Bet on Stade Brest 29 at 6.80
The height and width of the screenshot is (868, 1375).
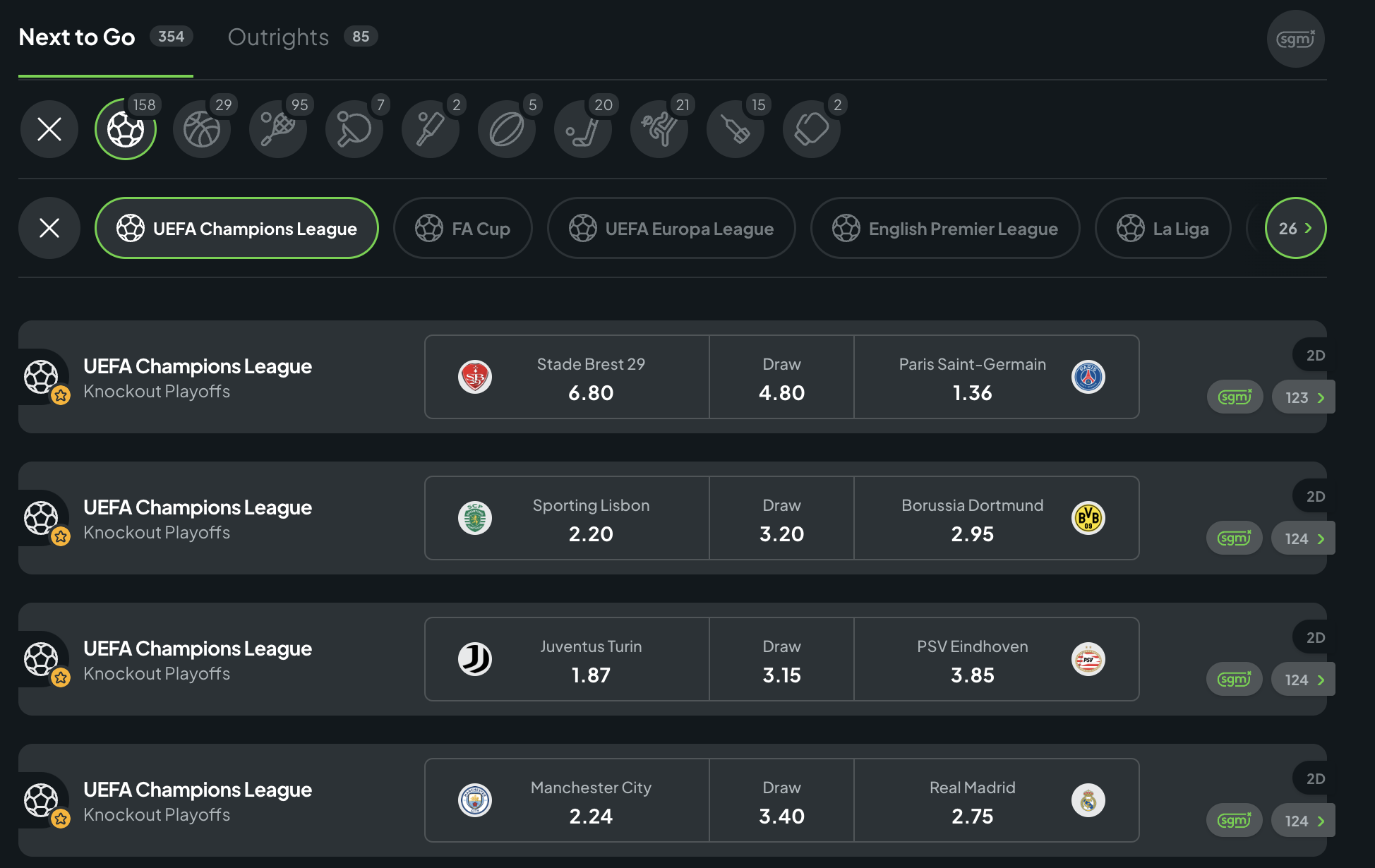tap(568, 377)
